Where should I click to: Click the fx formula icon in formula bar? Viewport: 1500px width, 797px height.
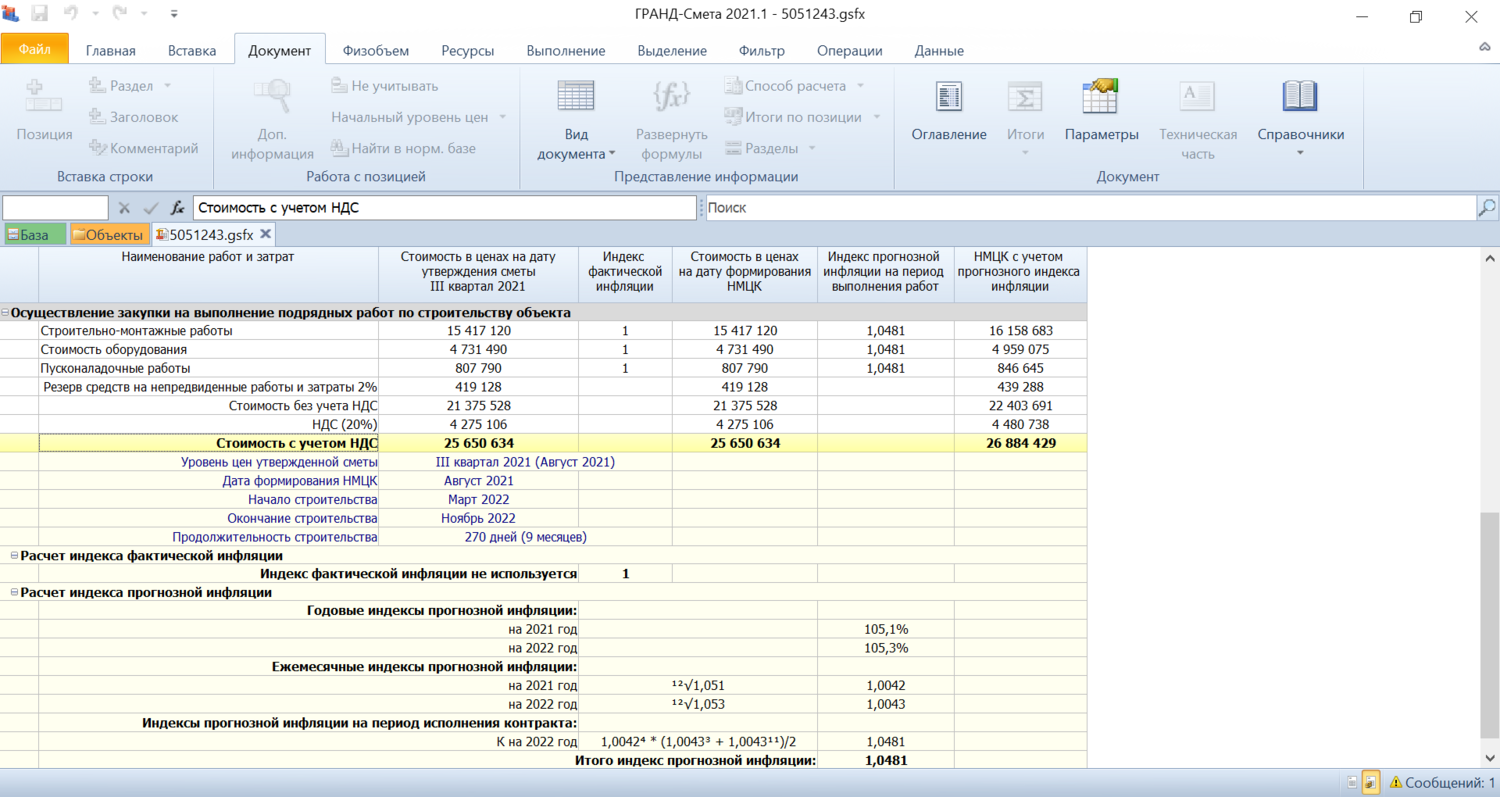[177, 208]
